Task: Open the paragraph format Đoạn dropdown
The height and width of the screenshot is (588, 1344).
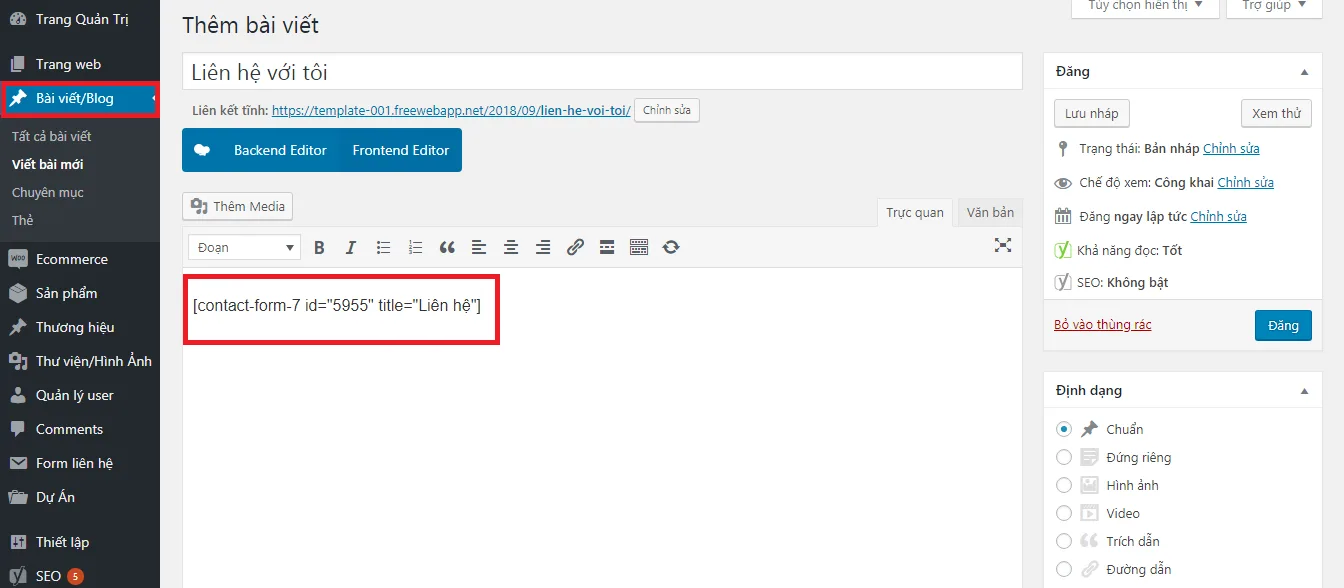Action: pos(245,247)
